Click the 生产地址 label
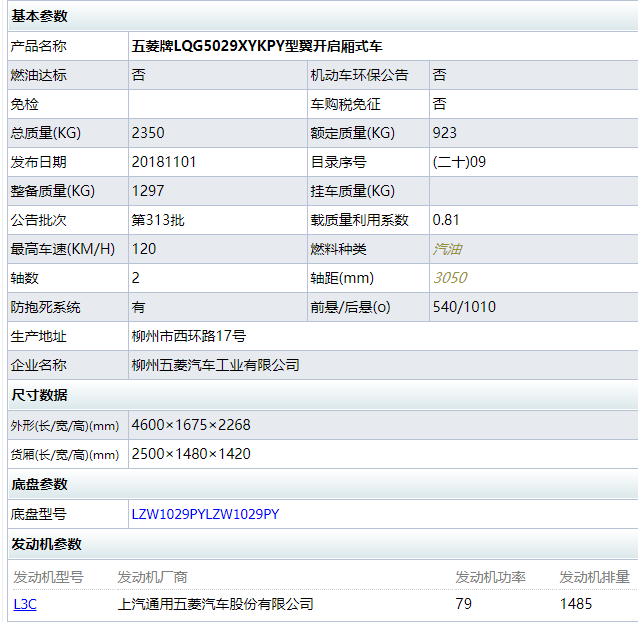This screenshot has height=622, width=638. [x=39, y=336]
